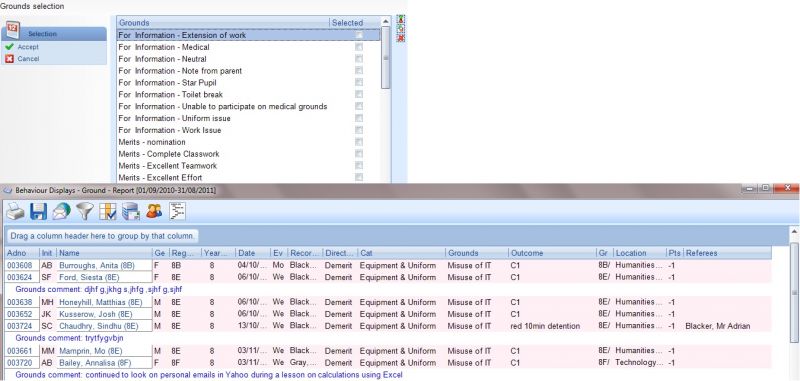Image resolution: width=800 pixels, height=381 pixels.
Task: Click the top select-all icon beside the grounds list
Action: (401, 19)
